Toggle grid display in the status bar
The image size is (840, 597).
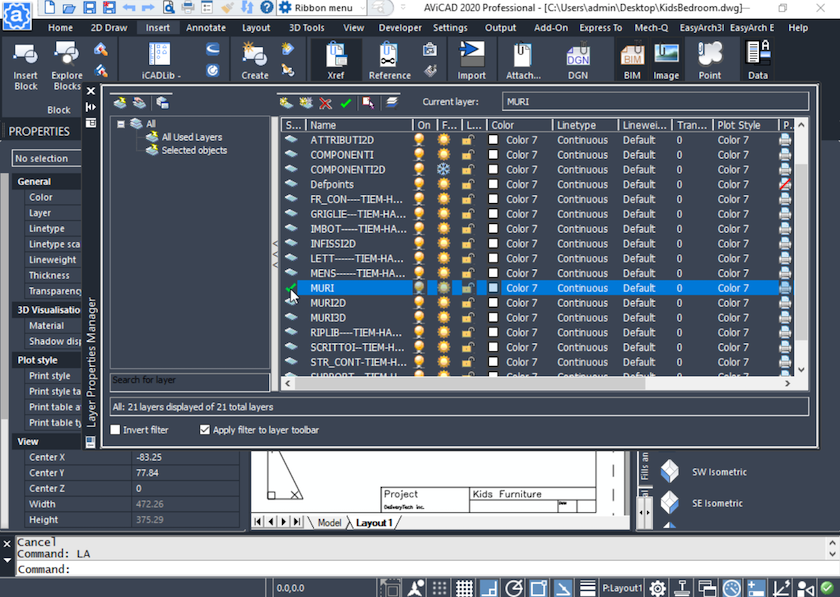click(465, 588)
